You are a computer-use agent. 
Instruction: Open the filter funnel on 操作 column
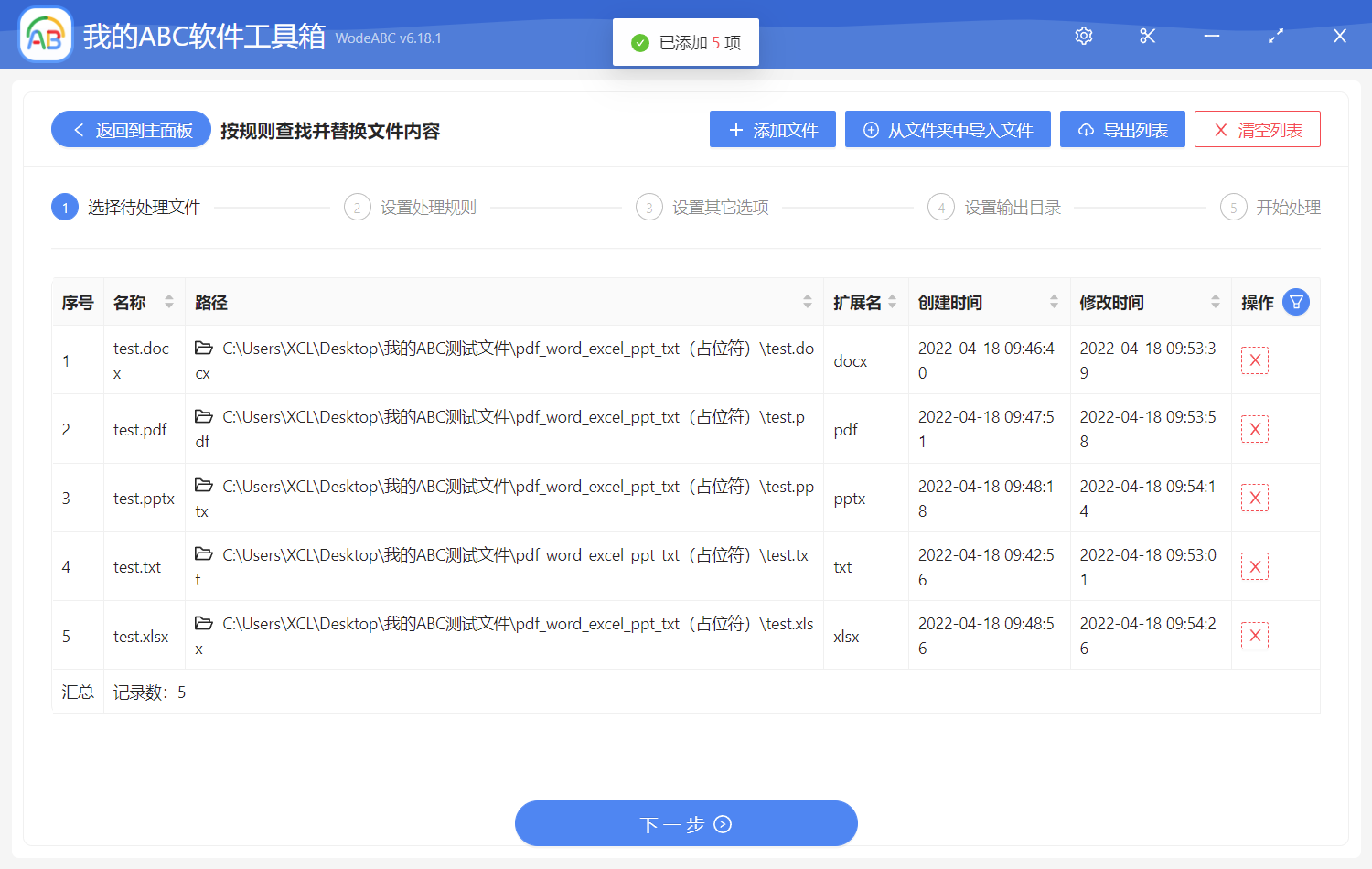click(x=1296, y=301)
